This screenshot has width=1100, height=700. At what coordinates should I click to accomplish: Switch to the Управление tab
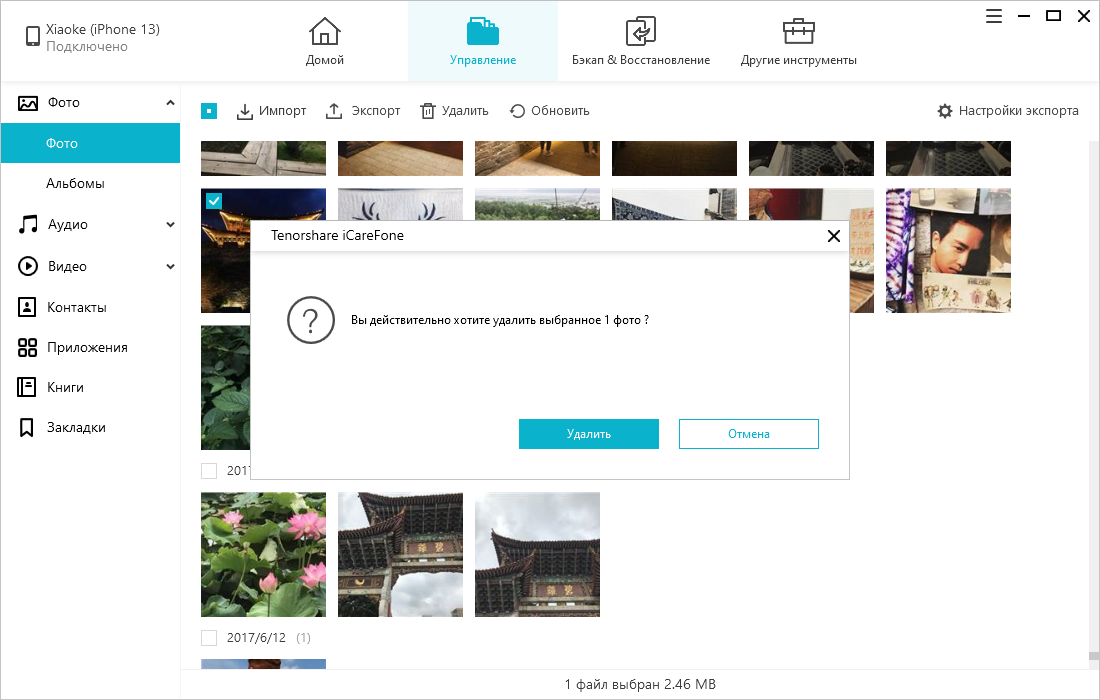point(483,41)
